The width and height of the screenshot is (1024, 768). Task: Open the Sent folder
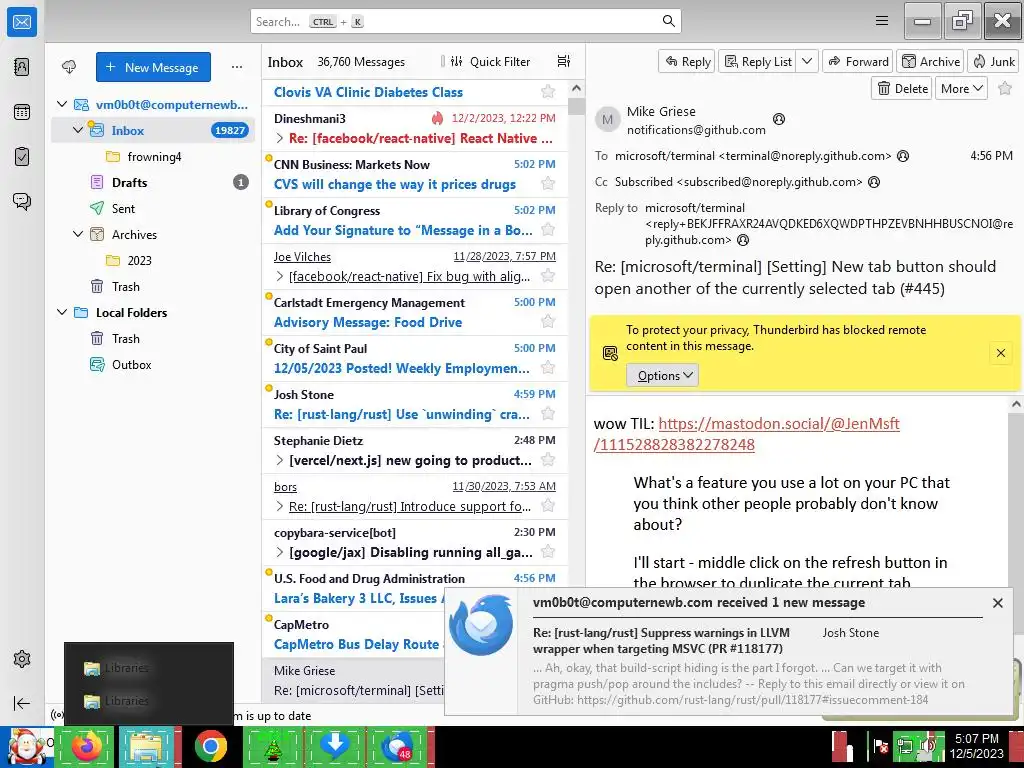pyautogui.click(x=153, y=208)
